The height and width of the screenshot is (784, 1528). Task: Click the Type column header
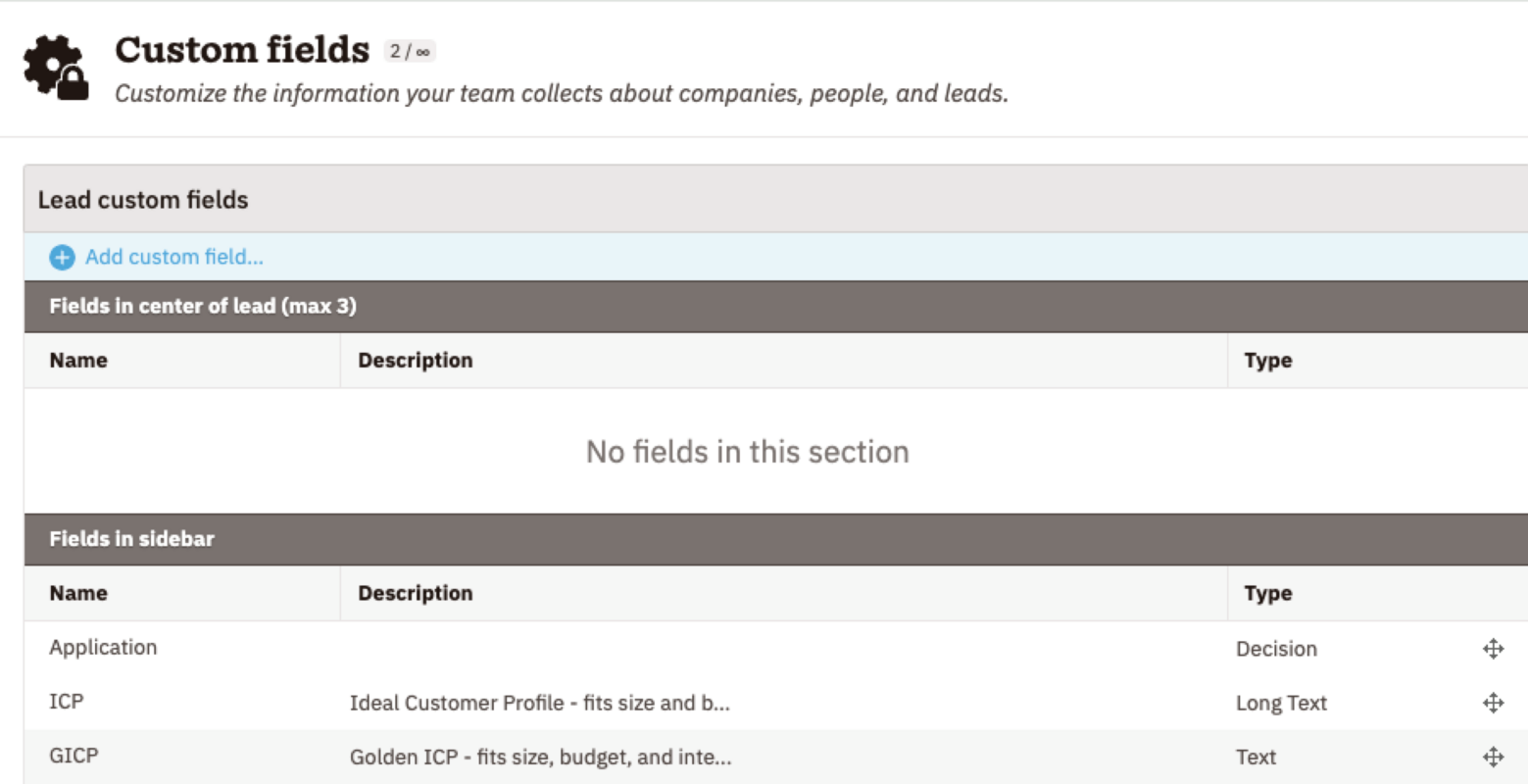pos(1267,360)
